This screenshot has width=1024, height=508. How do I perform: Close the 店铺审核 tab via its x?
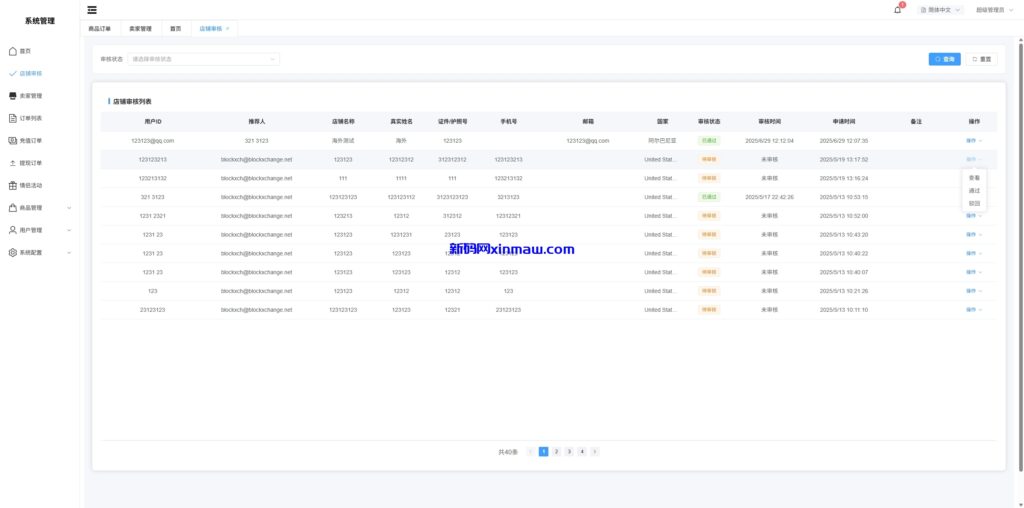pyautogui.click(x=228, y=28)
